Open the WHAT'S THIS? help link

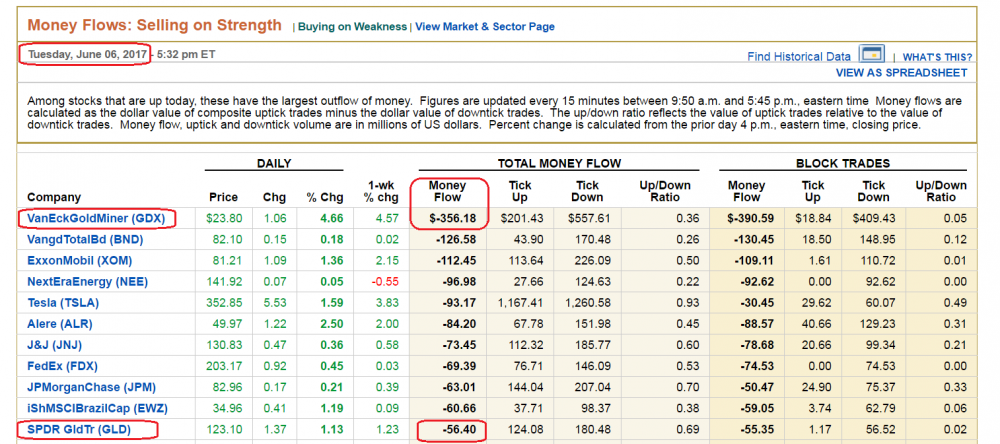(937, 57)
